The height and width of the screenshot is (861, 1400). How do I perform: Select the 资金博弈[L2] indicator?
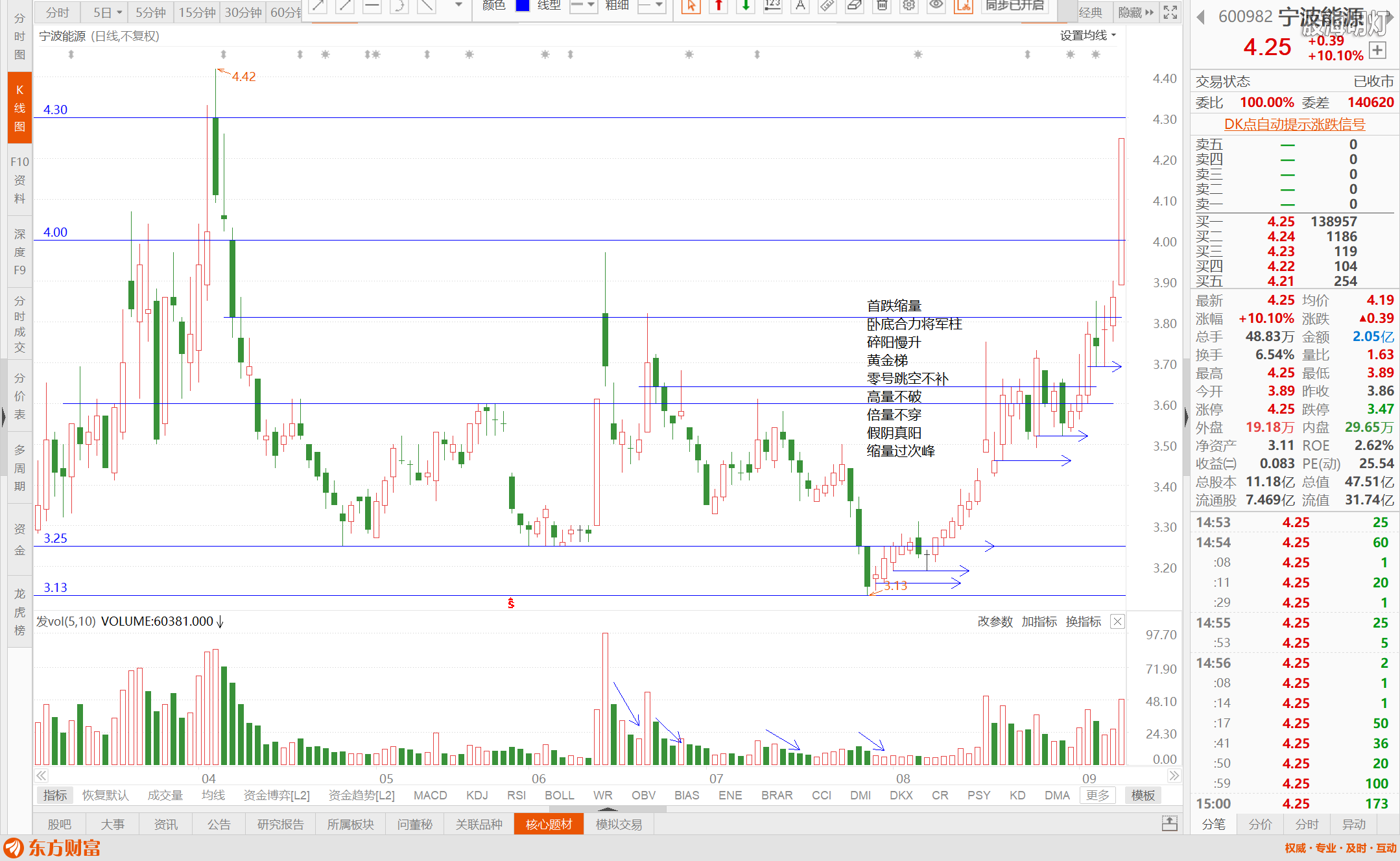(276, 795)
